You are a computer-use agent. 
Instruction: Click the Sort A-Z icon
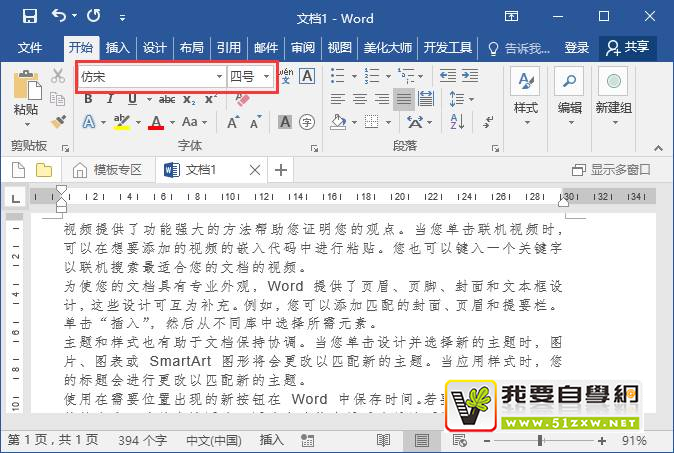coord(457,122)
